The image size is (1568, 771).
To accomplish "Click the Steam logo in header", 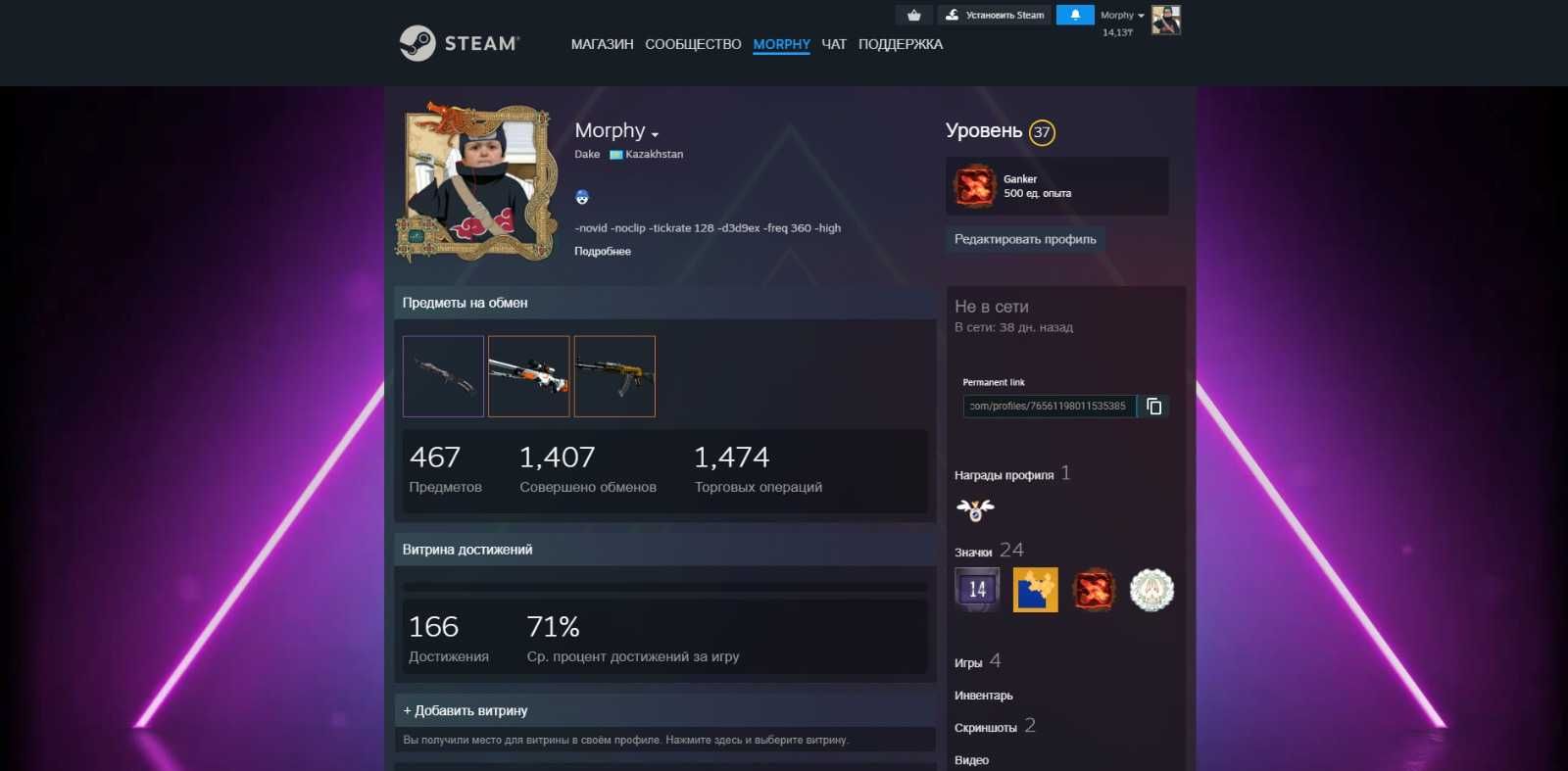I will (x=459, y=43).
